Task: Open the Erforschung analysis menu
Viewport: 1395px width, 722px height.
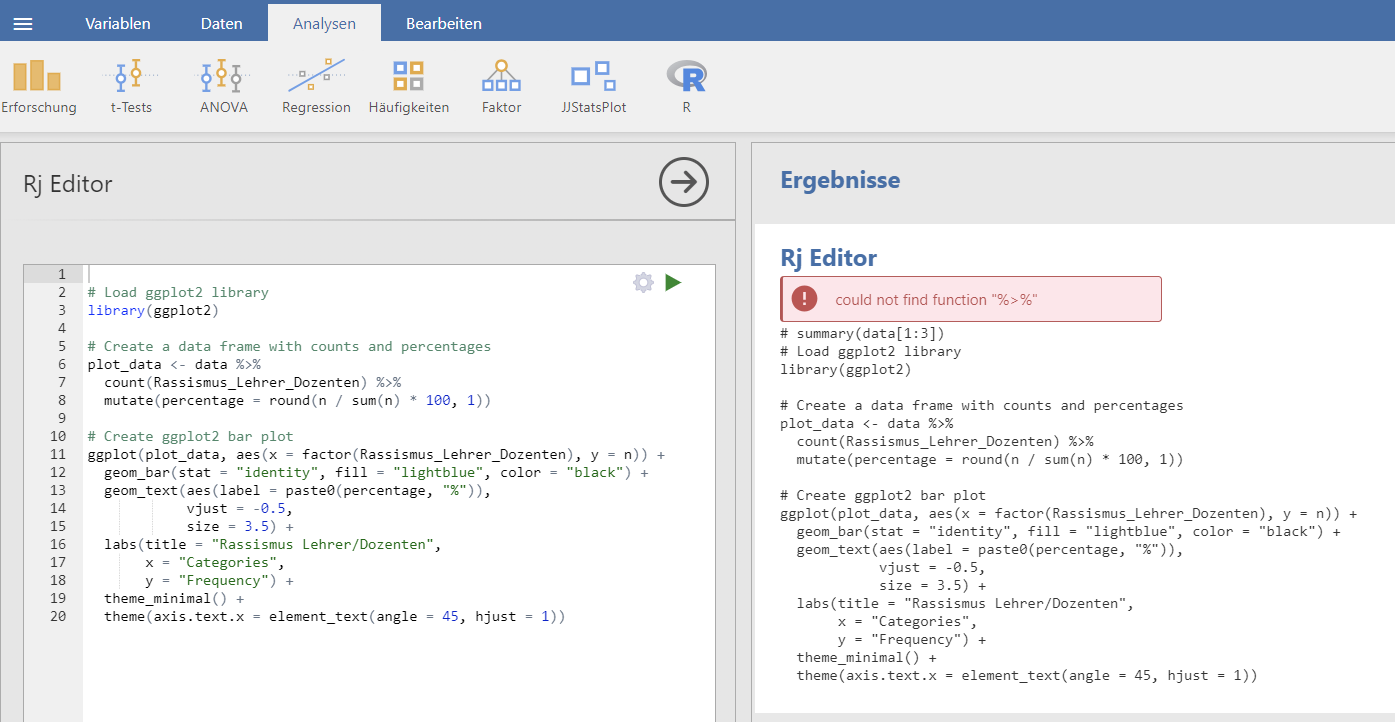Action: (38, 87)
